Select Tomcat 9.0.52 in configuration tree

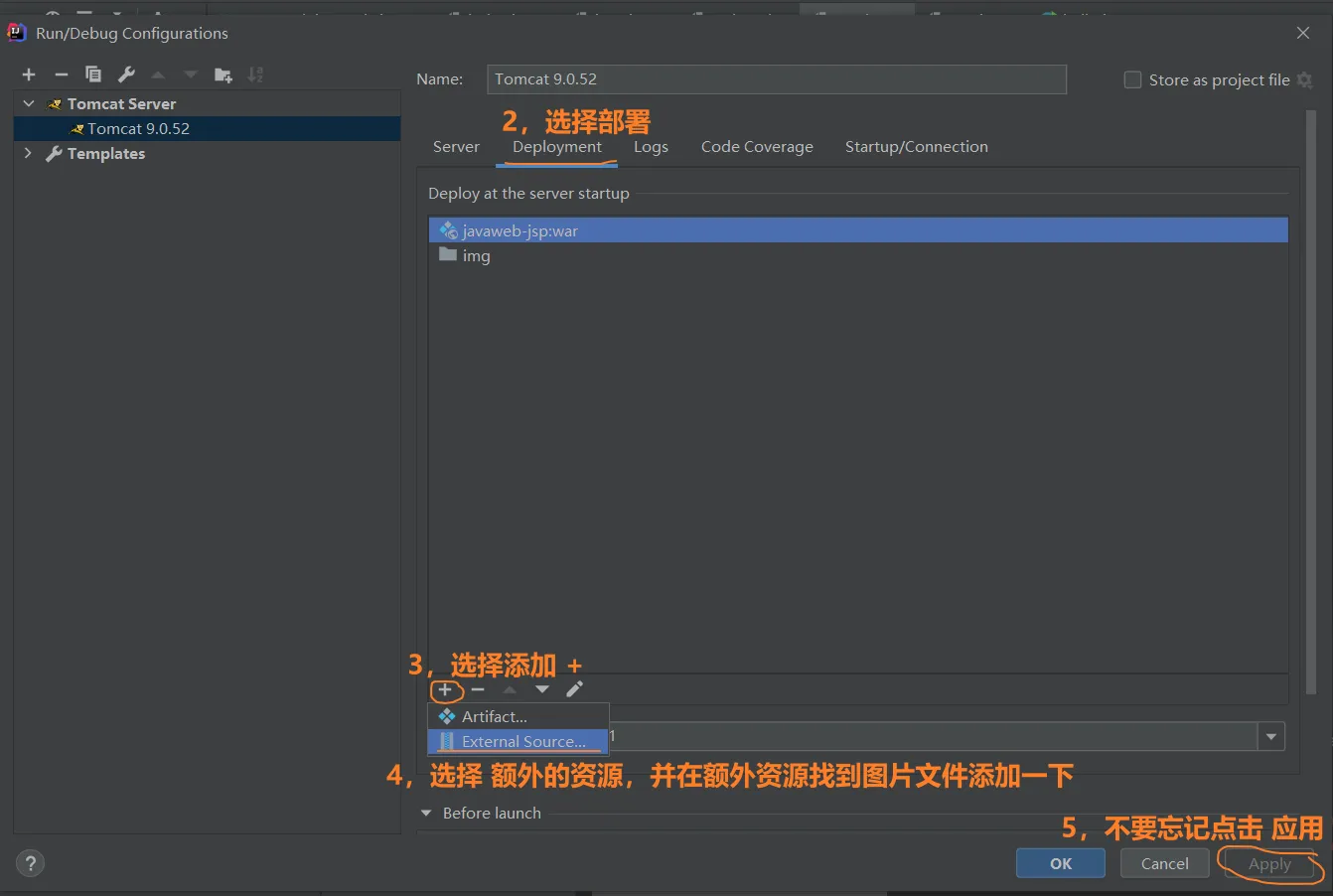(x=207, y=128)
